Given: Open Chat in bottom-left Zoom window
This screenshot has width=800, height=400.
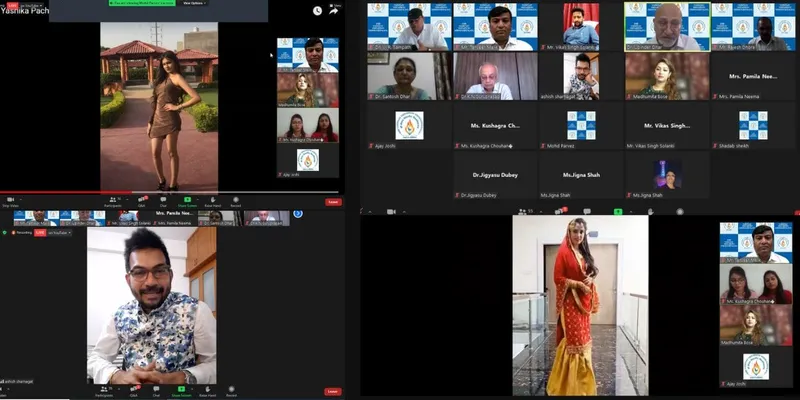Looking at the screenshot, I should click(156, 391).
